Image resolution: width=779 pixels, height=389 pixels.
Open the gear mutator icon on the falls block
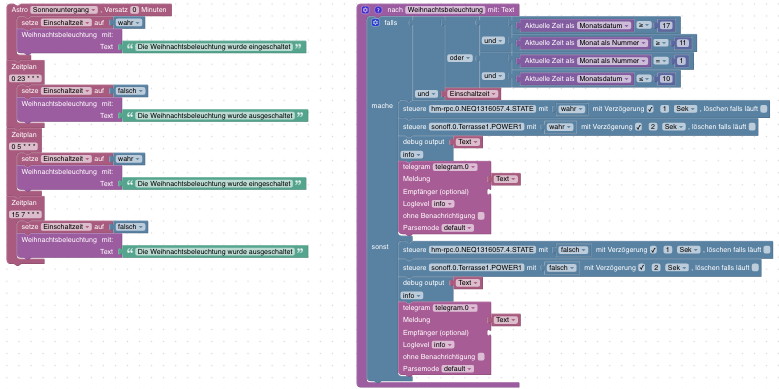(375, 22)
